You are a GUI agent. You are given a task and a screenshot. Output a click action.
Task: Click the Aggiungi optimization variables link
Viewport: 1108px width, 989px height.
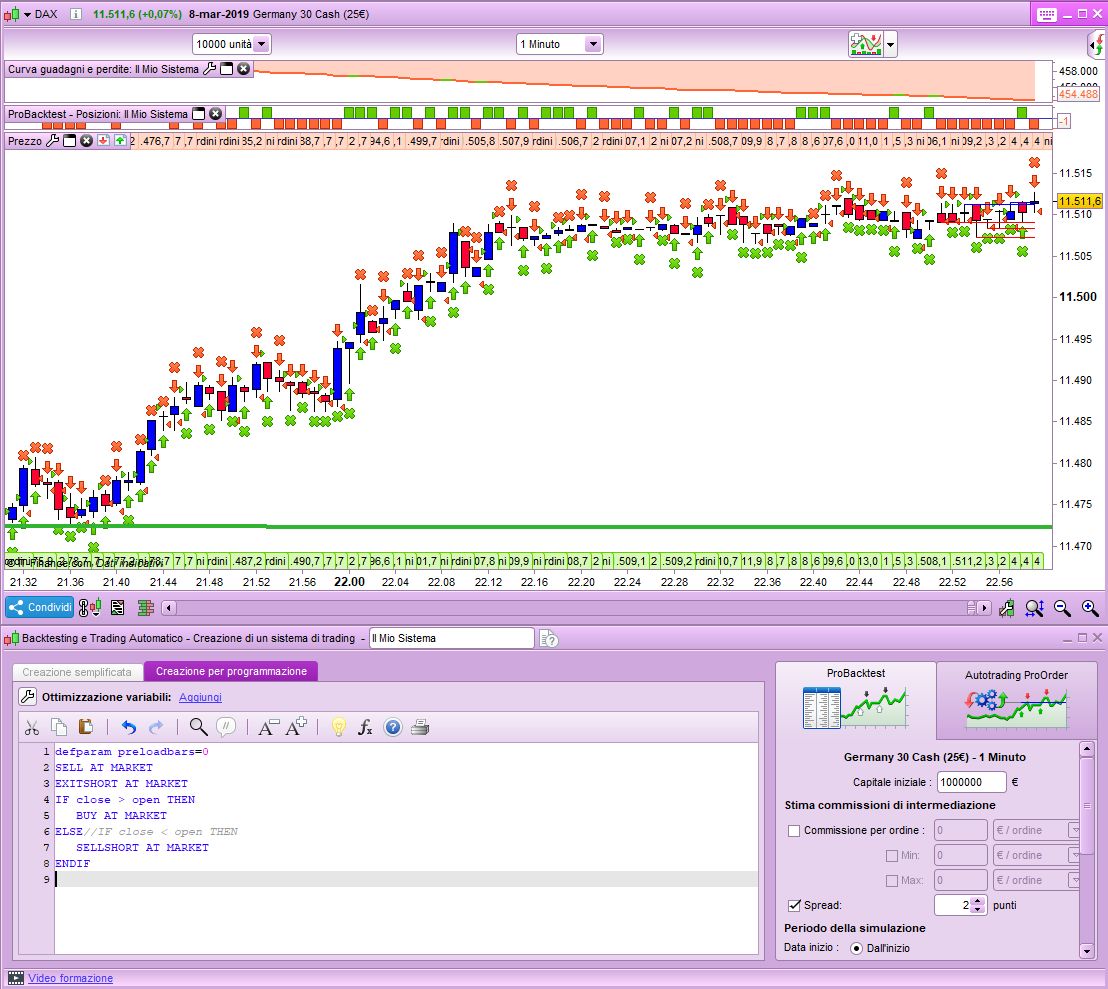[200, 697]
